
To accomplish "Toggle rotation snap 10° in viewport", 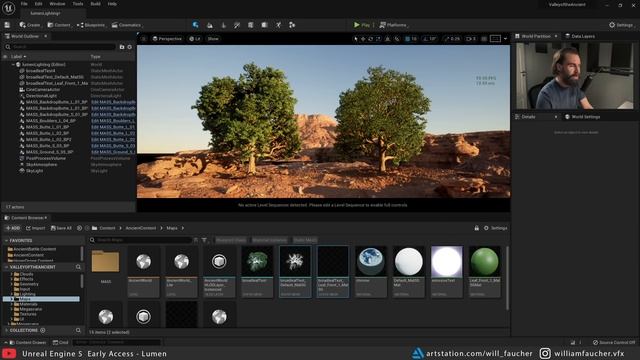I will tap(429, 39).
